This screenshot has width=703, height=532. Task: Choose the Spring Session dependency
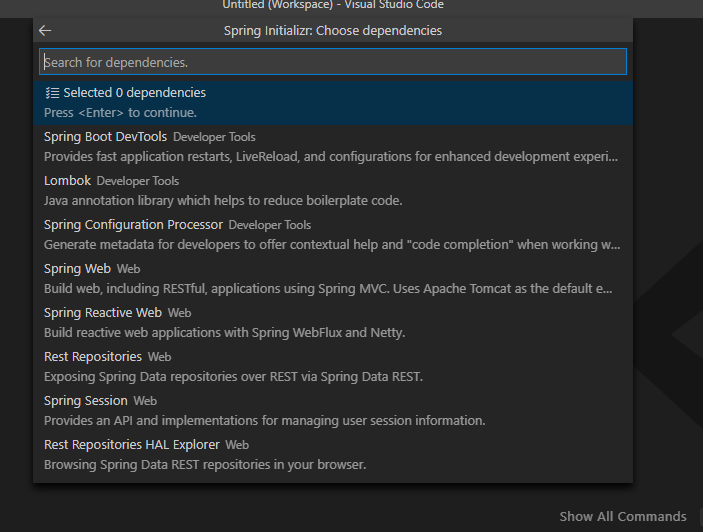point(333,410)
